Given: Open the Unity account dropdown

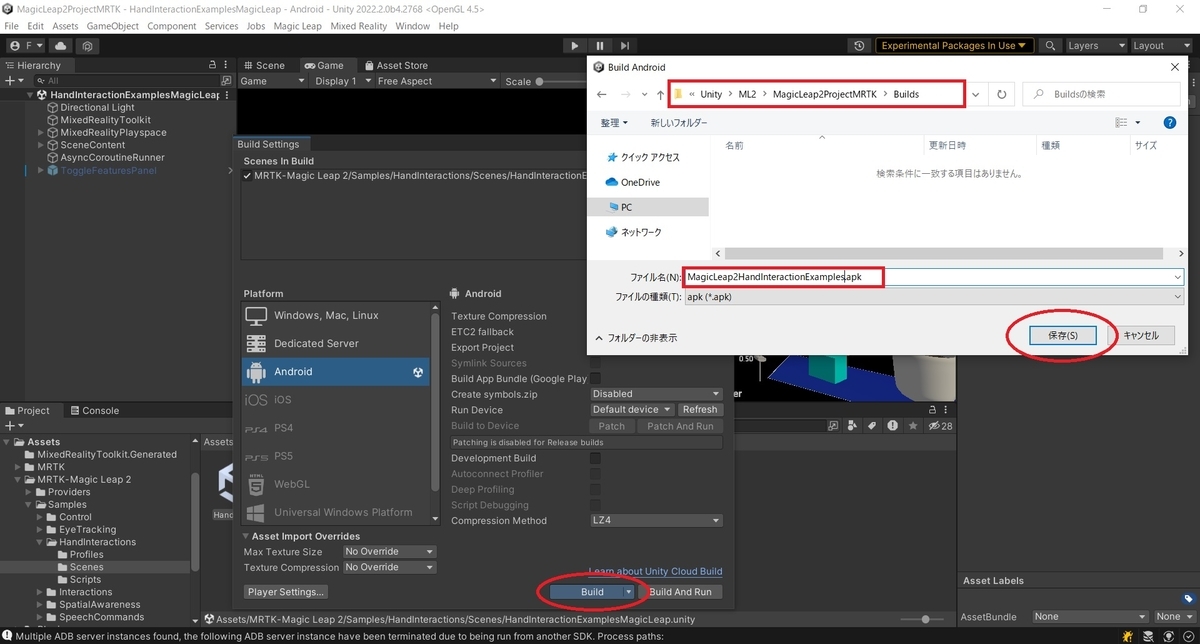Looking at the screenshot, I should 27,46.
